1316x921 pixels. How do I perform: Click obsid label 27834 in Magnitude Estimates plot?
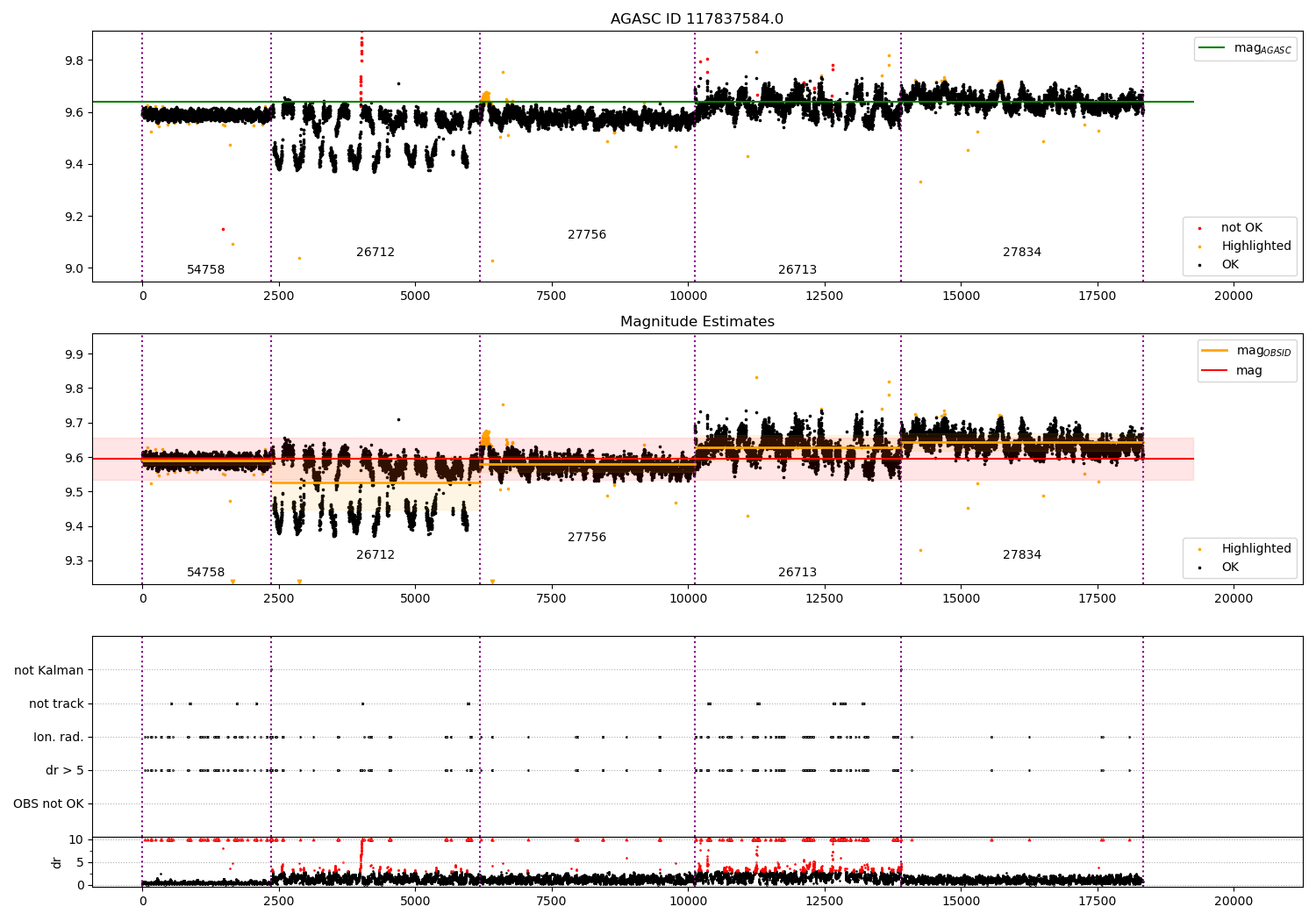pos(1022,555)
